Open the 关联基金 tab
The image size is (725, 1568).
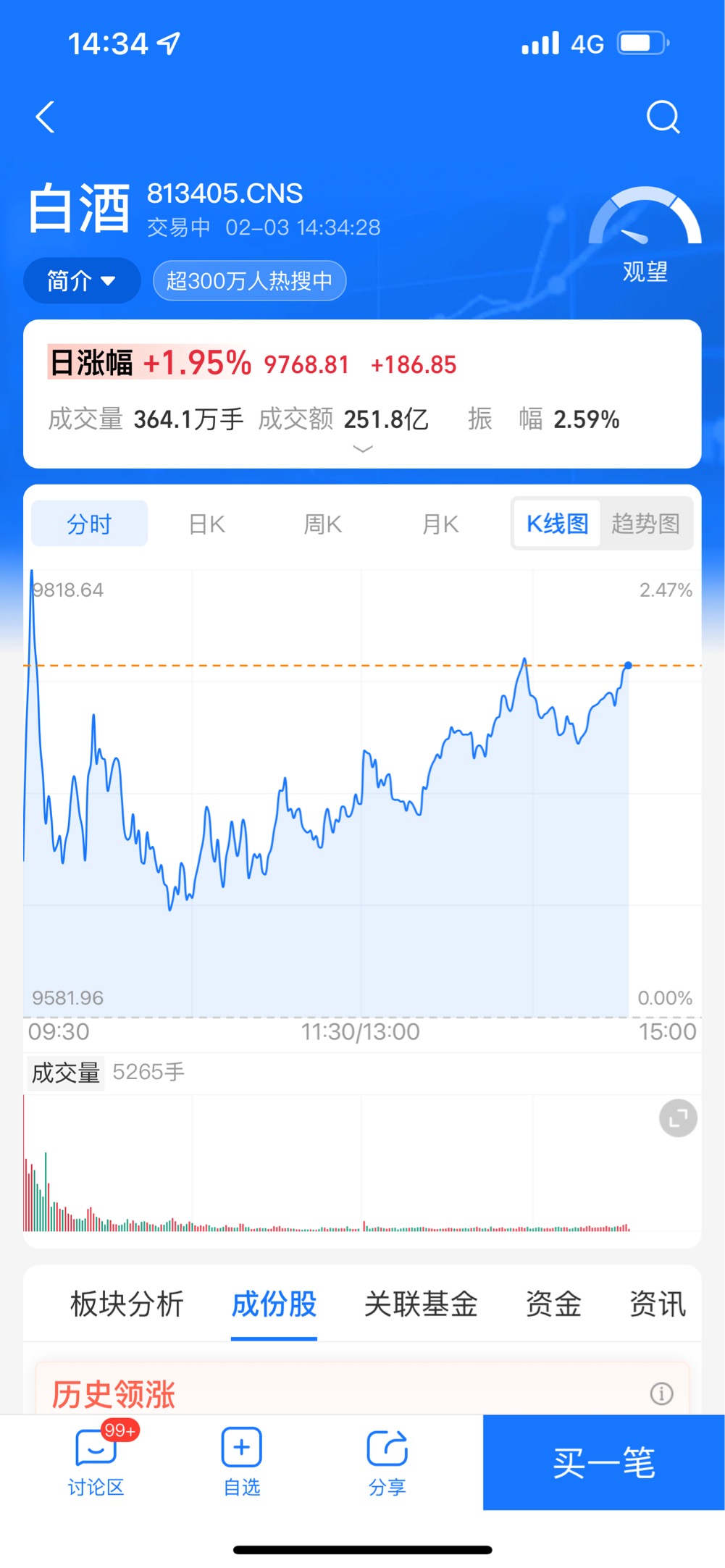pyautogui.click(x=421, y=1304)
